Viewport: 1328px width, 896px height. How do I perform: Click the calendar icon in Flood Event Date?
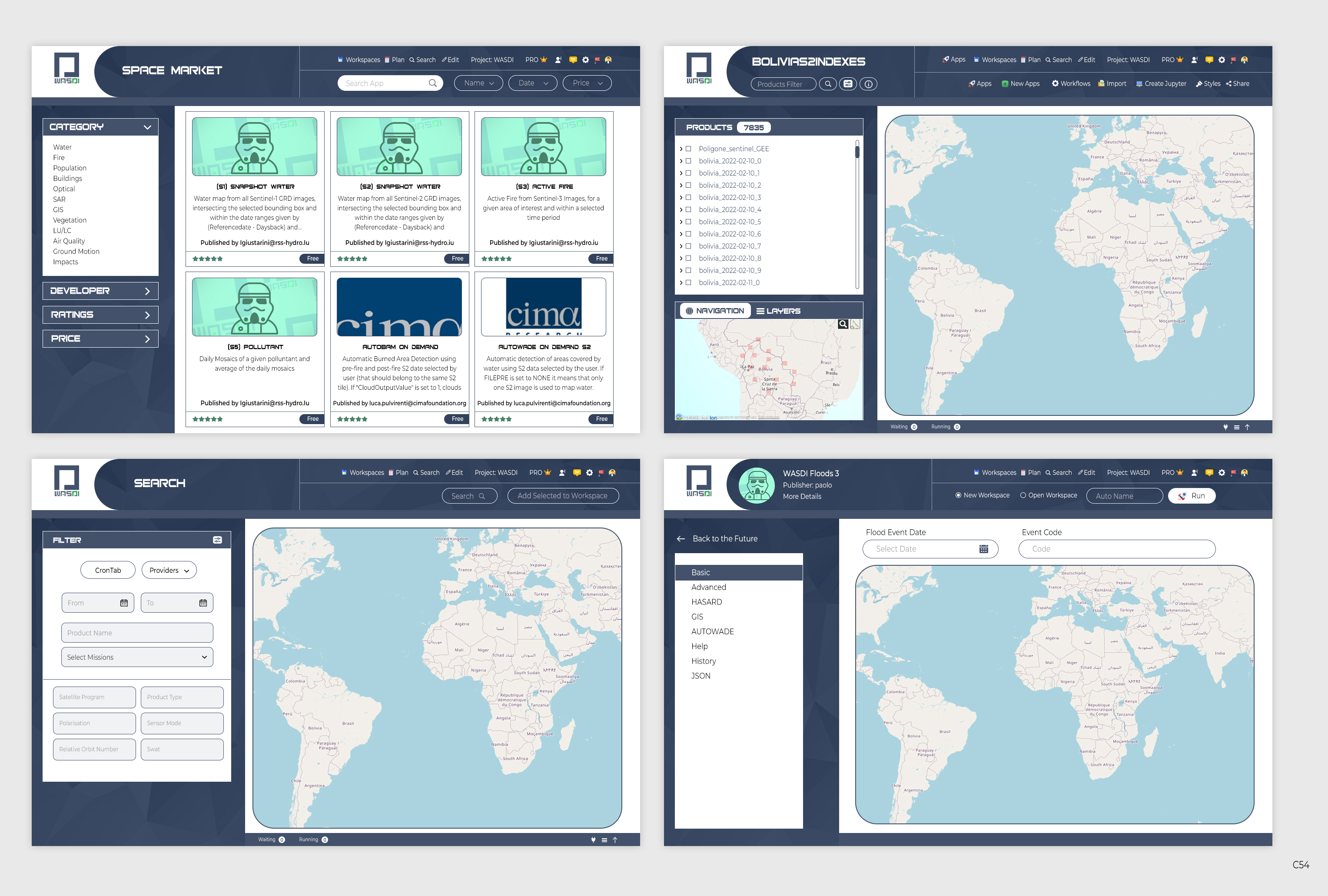(x=983, y=548)
